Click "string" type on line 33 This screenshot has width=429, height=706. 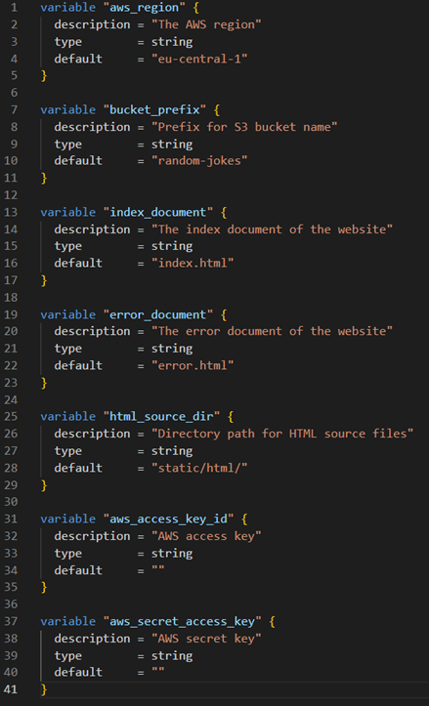pyautogui.click(x=172, y=553)
